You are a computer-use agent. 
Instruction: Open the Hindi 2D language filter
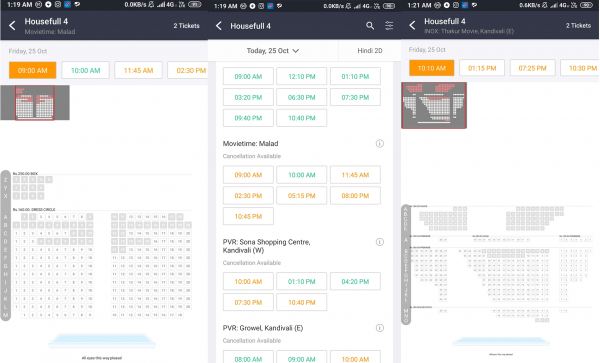coord(370,50)
